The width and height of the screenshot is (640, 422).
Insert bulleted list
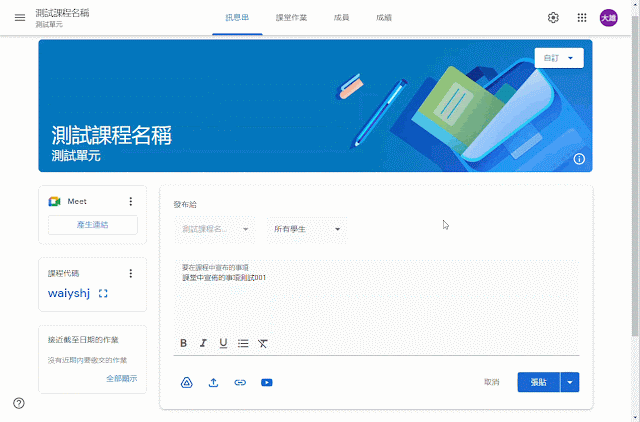(x=243, y=343)
